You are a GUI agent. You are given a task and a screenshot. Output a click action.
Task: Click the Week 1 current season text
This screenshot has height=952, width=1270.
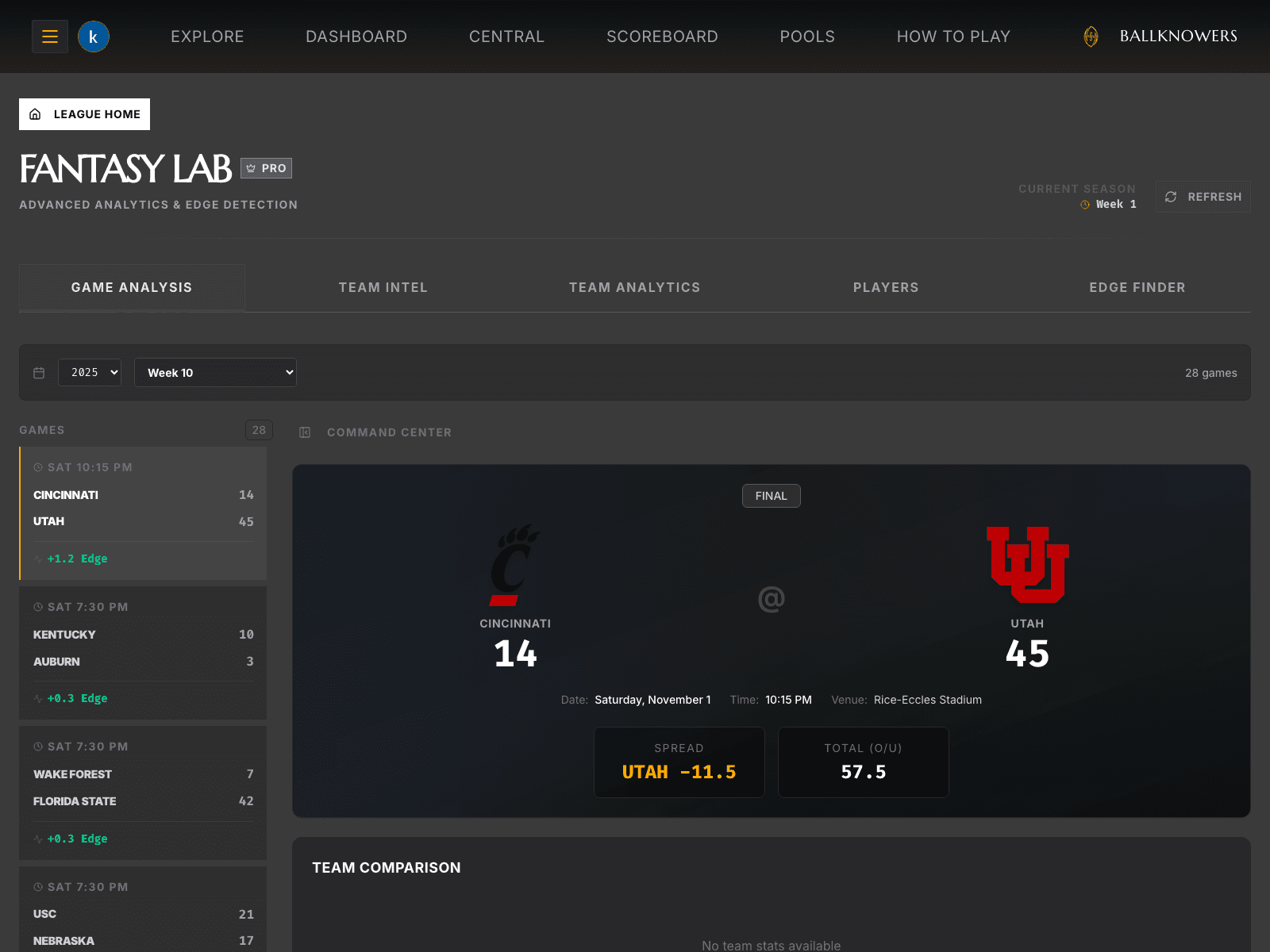[1116, 204]
